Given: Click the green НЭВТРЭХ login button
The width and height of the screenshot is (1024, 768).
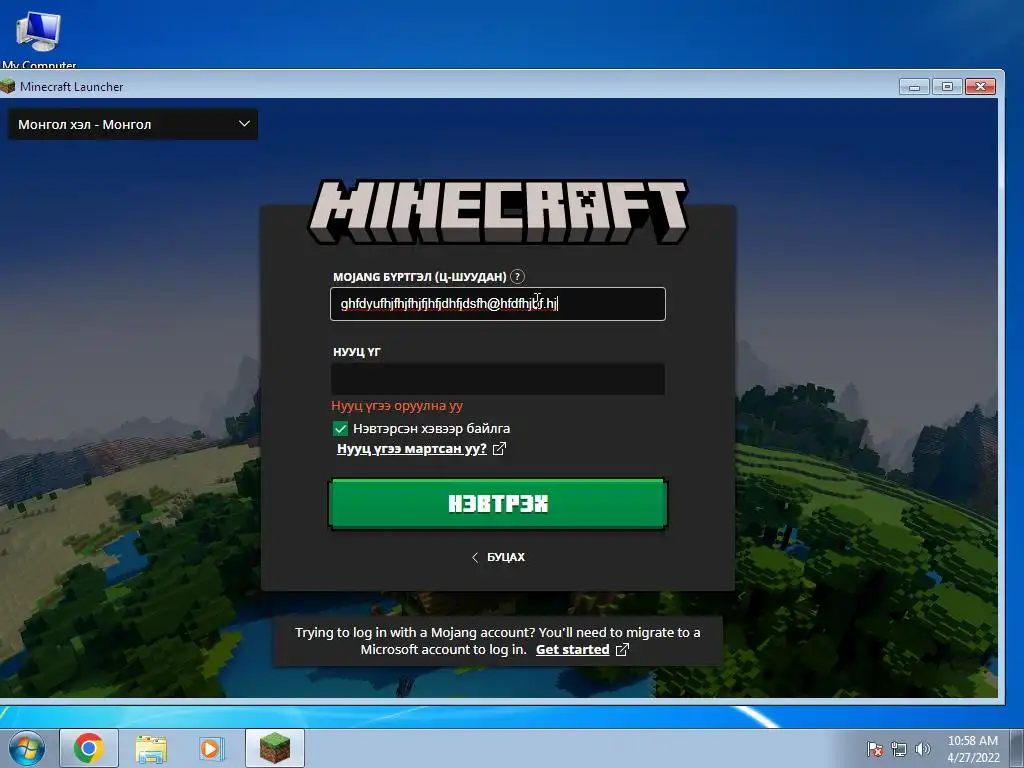Looking at the screenshot, I should point(498,504).
